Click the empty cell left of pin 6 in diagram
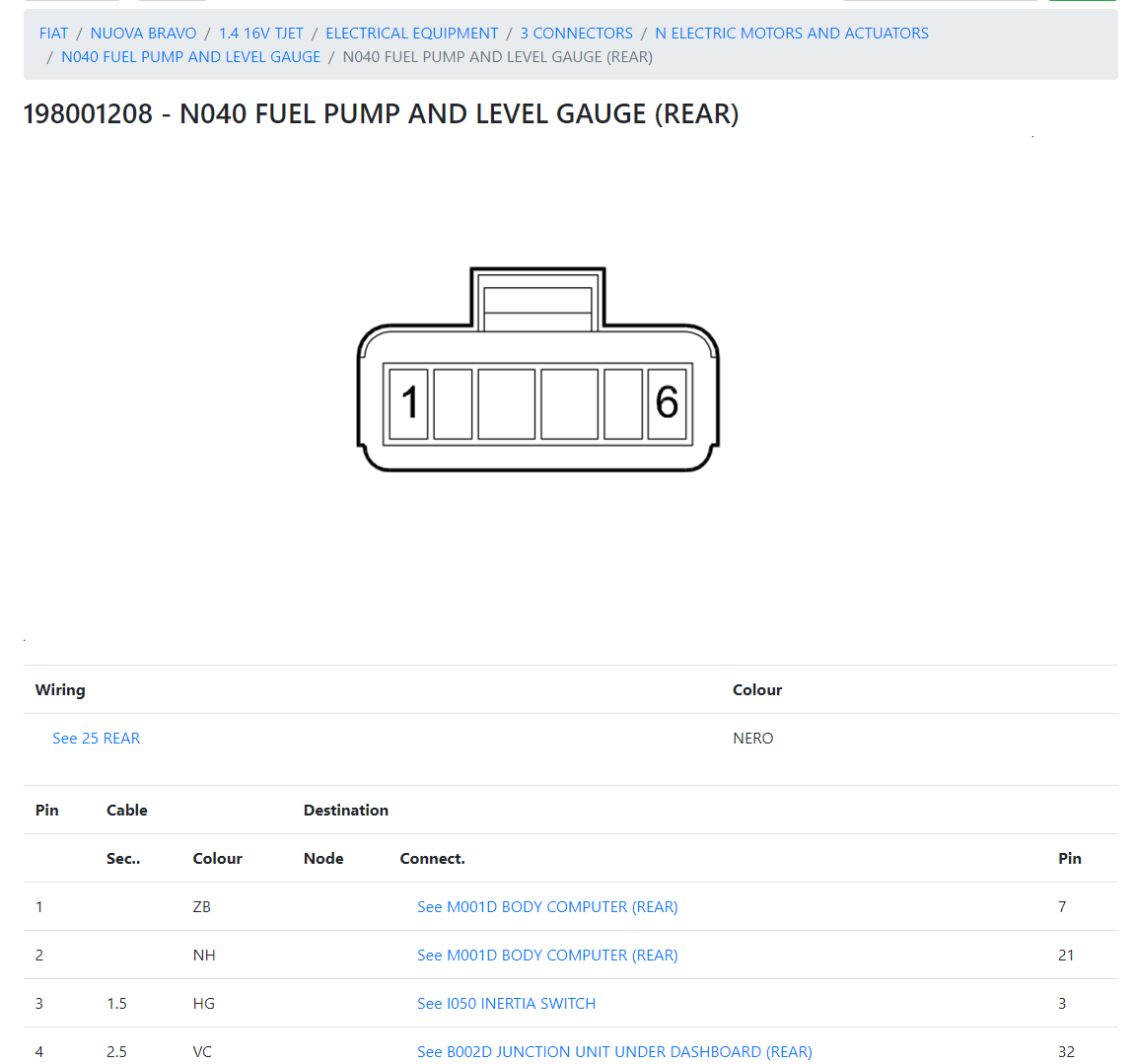This screenshot has width=1135, height=1064. pos(622,403)
